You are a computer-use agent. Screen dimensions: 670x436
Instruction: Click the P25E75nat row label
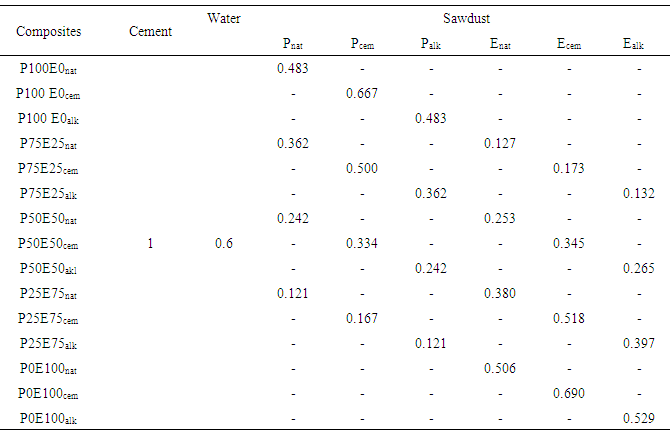point(50,293)
